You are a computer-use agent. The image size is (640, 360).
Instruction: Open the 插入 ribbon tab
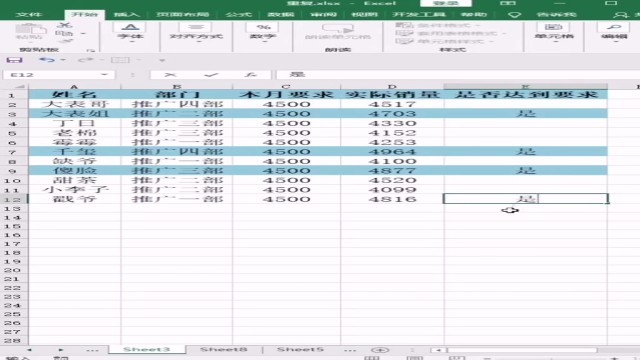click(x=127, y=15)
